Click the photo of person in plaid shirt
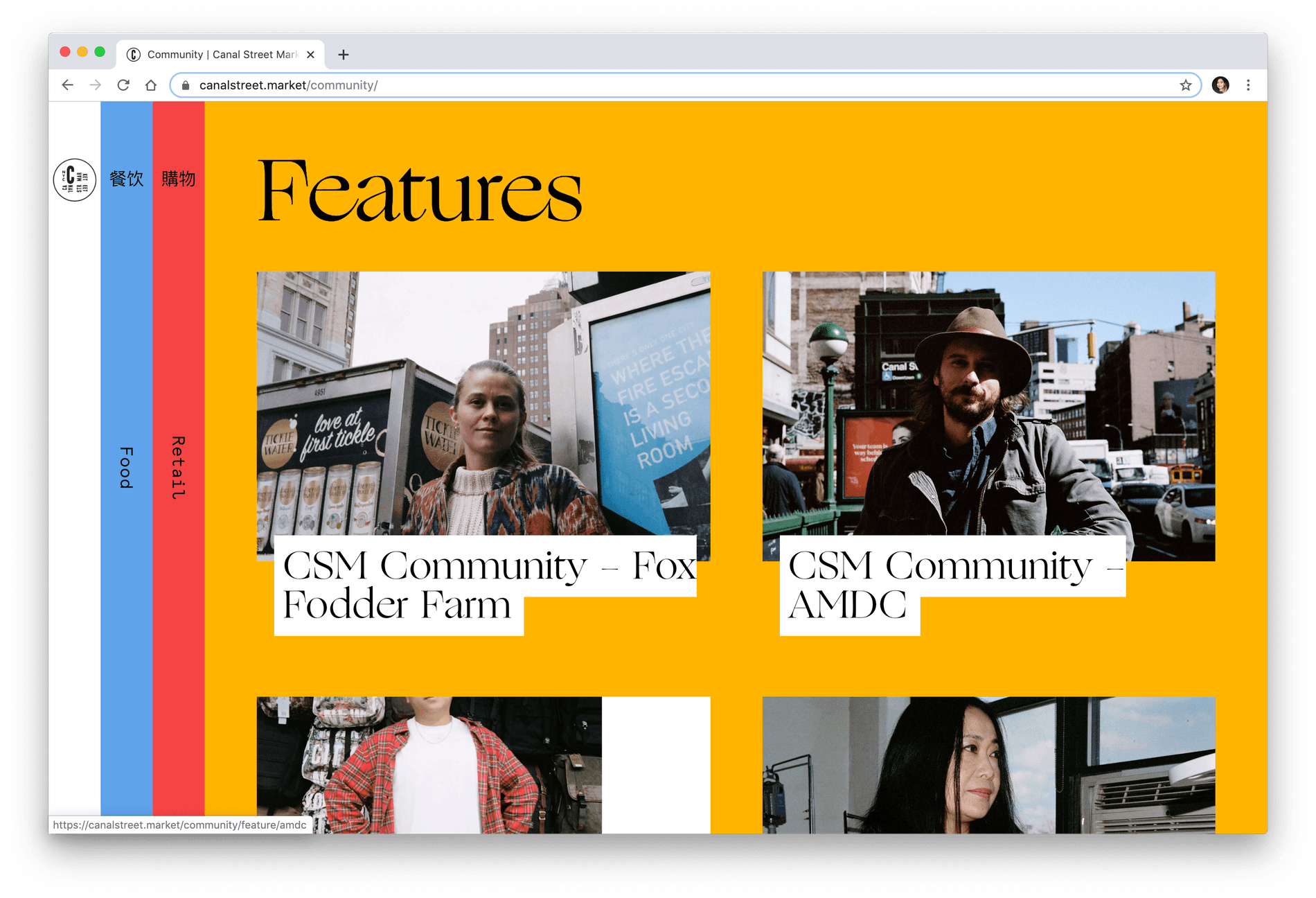1316x898 pixels. (429, 764)
